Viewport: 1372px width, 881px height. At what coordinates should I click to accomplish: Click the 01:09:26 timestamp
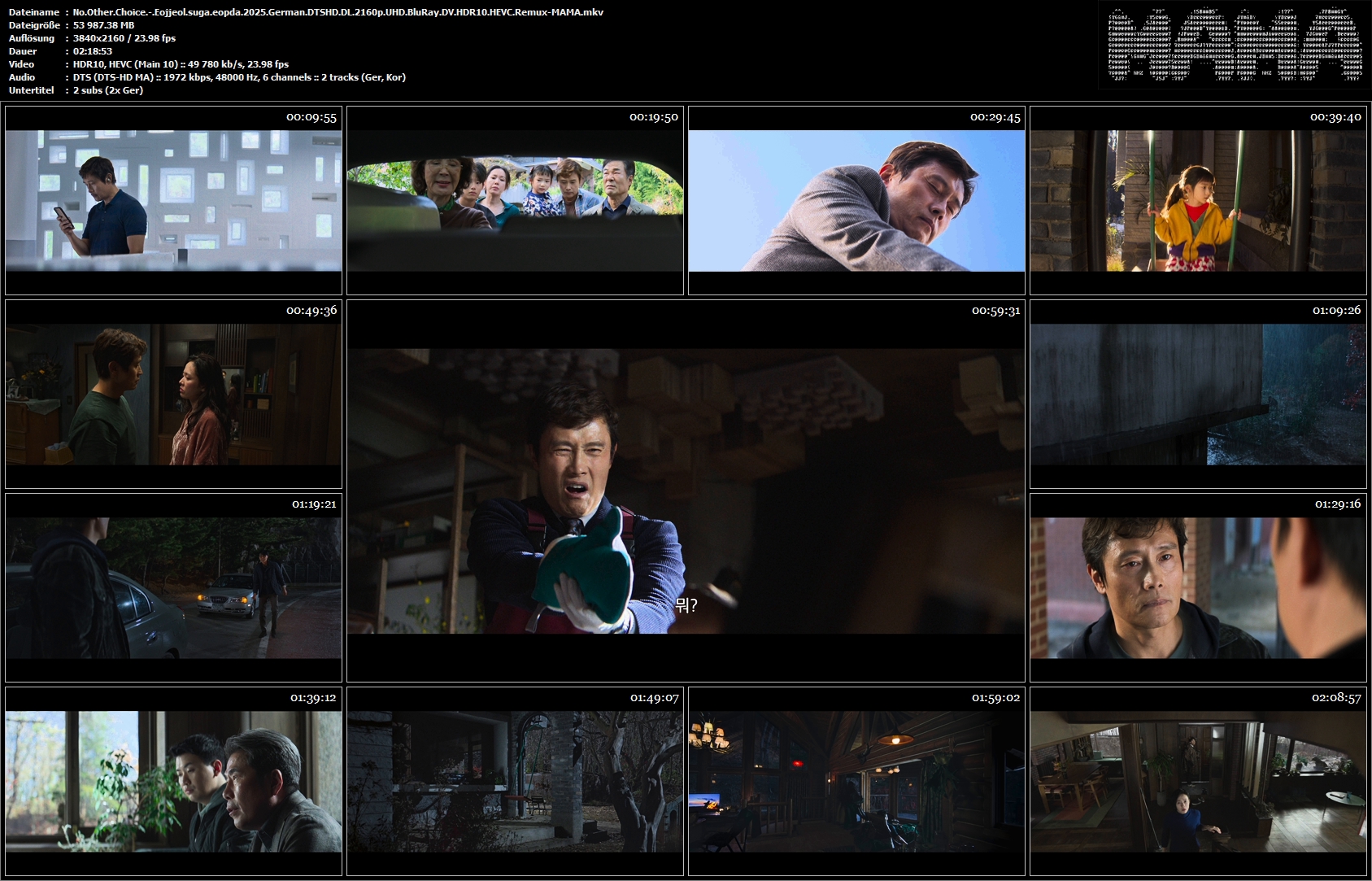pyautogui.click(x=1337, y=311)
